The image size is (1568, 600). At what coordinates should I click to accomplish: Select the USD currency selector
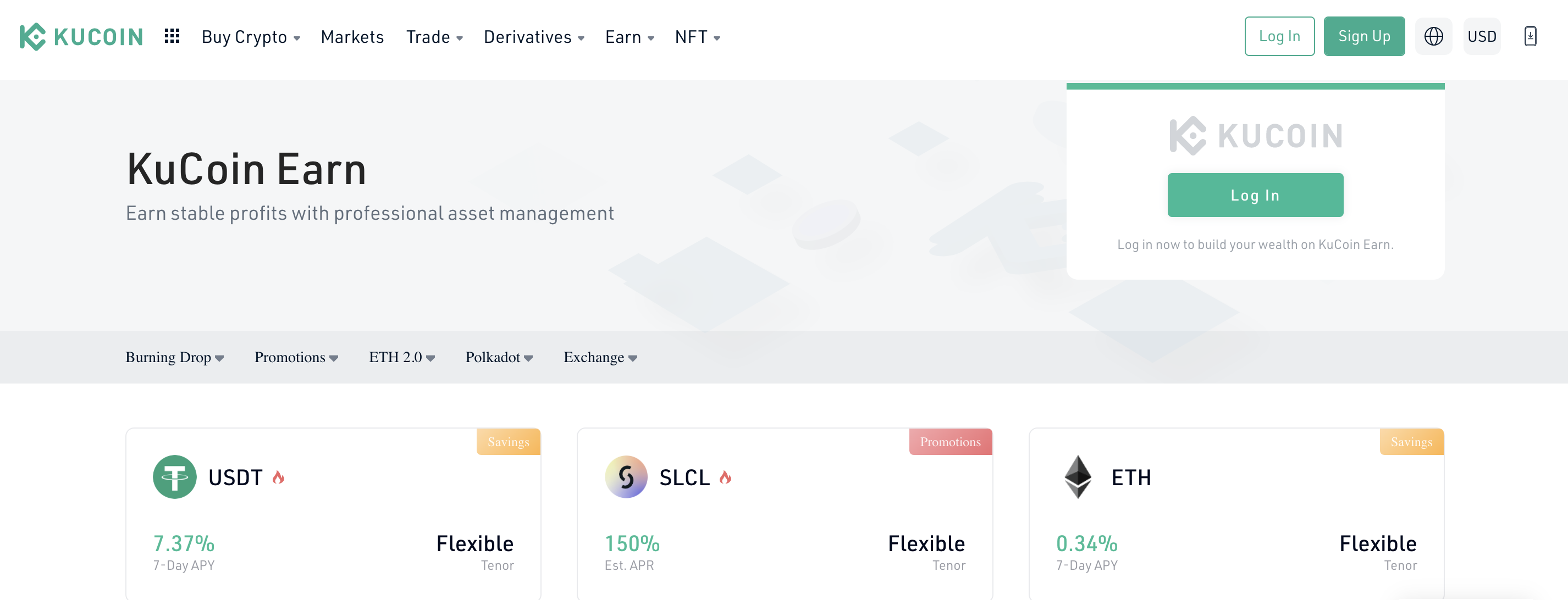coord(1482,36)
